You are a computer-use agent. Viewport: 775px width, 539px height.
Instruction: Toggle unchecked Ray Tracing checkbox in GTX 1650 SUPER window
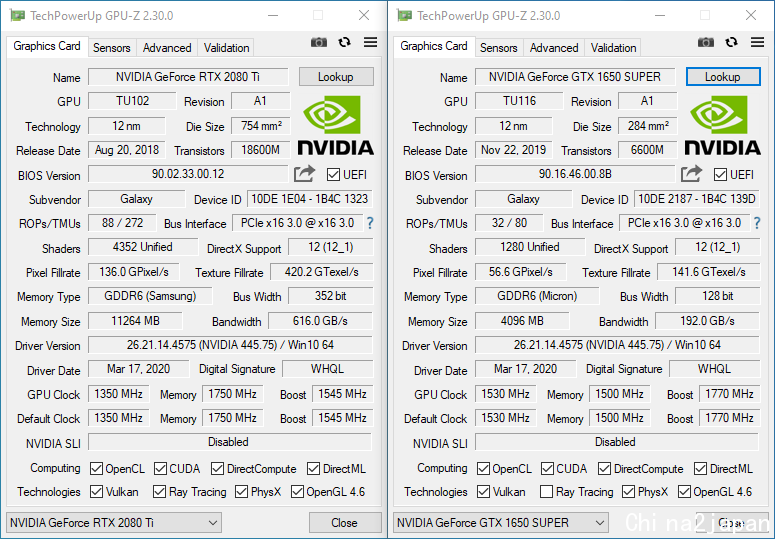tap(546, 492)
